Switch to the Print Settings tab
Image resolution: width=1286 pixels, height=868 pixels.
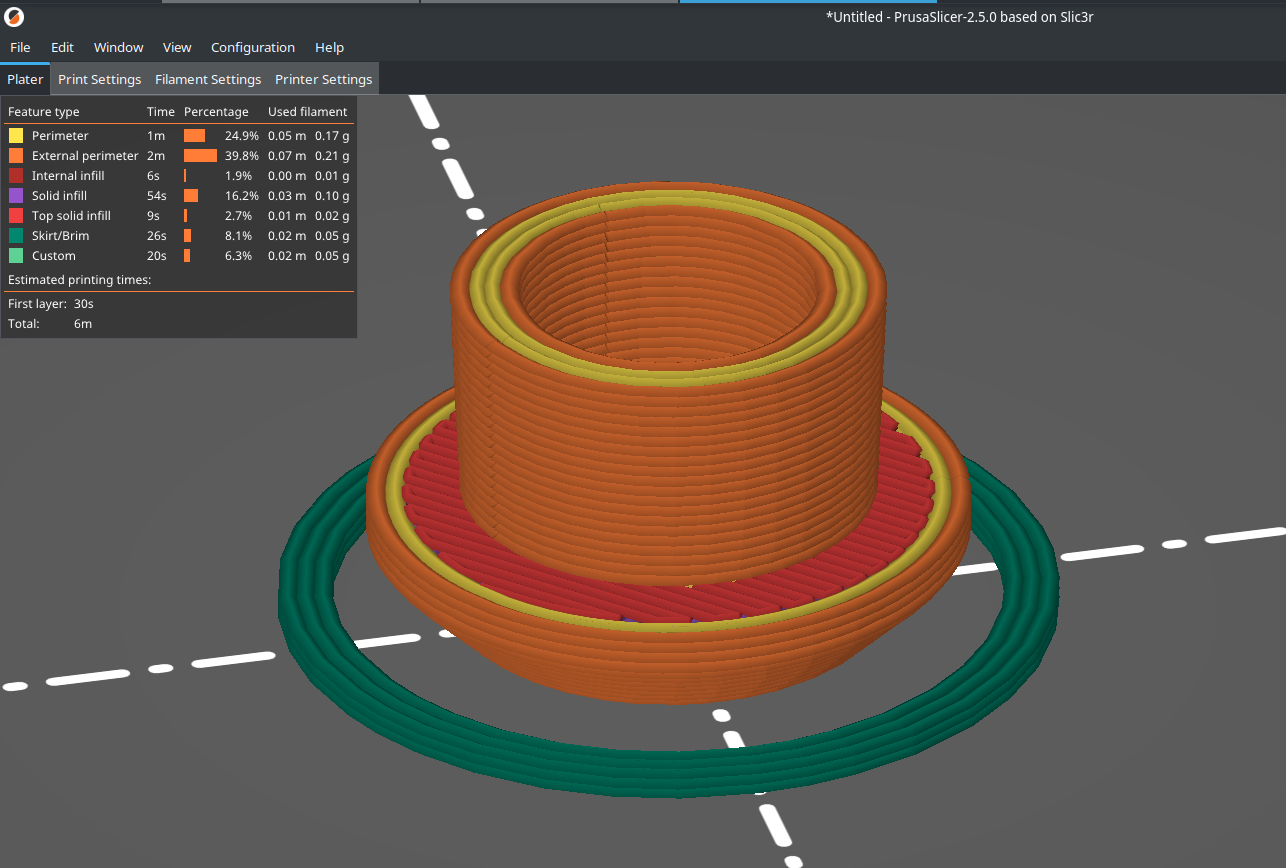point(99,79)
